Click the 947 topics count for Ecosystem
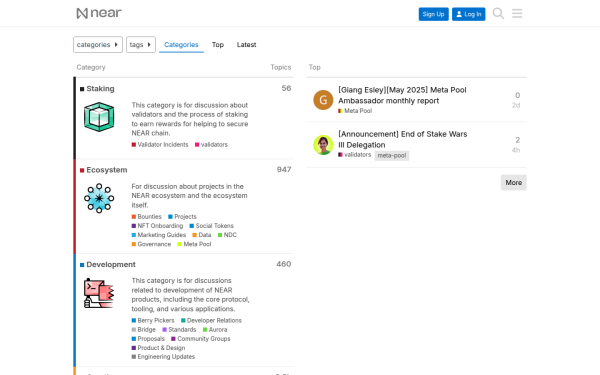 284,170
